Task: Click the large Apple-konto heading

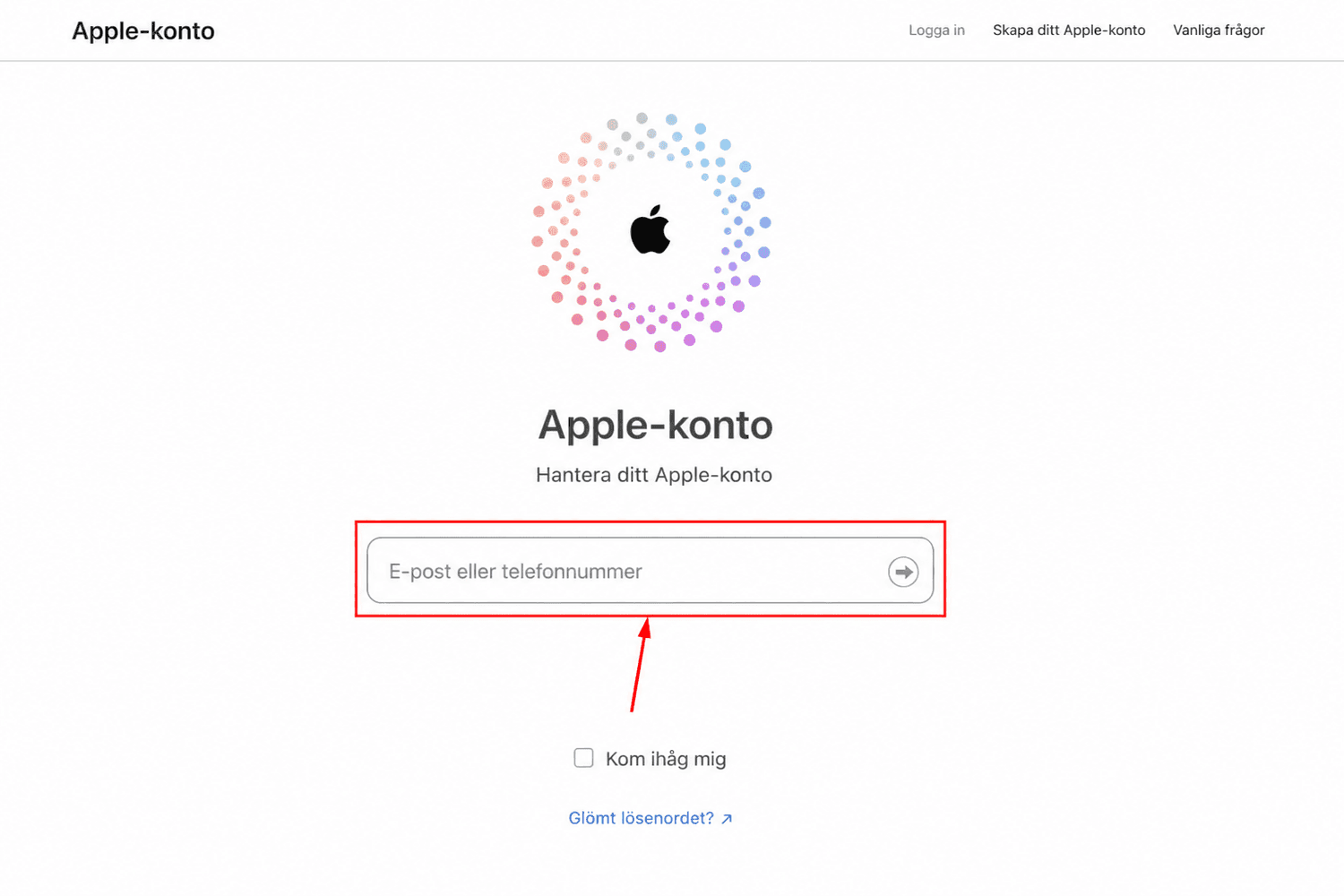Action: [x=655, y=425]
